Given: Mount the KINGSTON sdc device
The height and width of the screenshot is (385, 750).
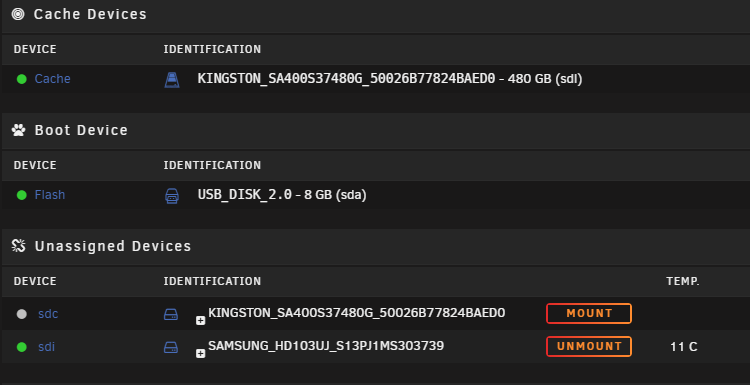Looking at the screenshot, I should pos(589,313).
